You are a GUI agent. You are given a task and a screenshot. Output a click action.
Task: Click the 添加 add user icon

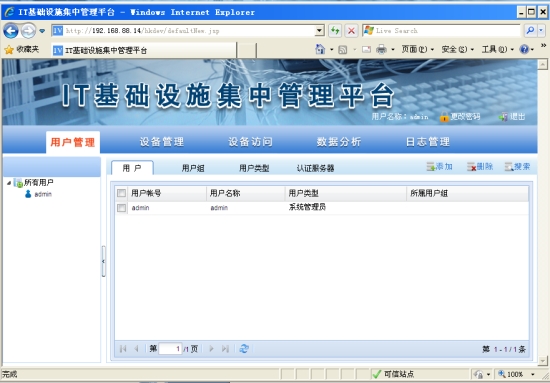[431, 167]
